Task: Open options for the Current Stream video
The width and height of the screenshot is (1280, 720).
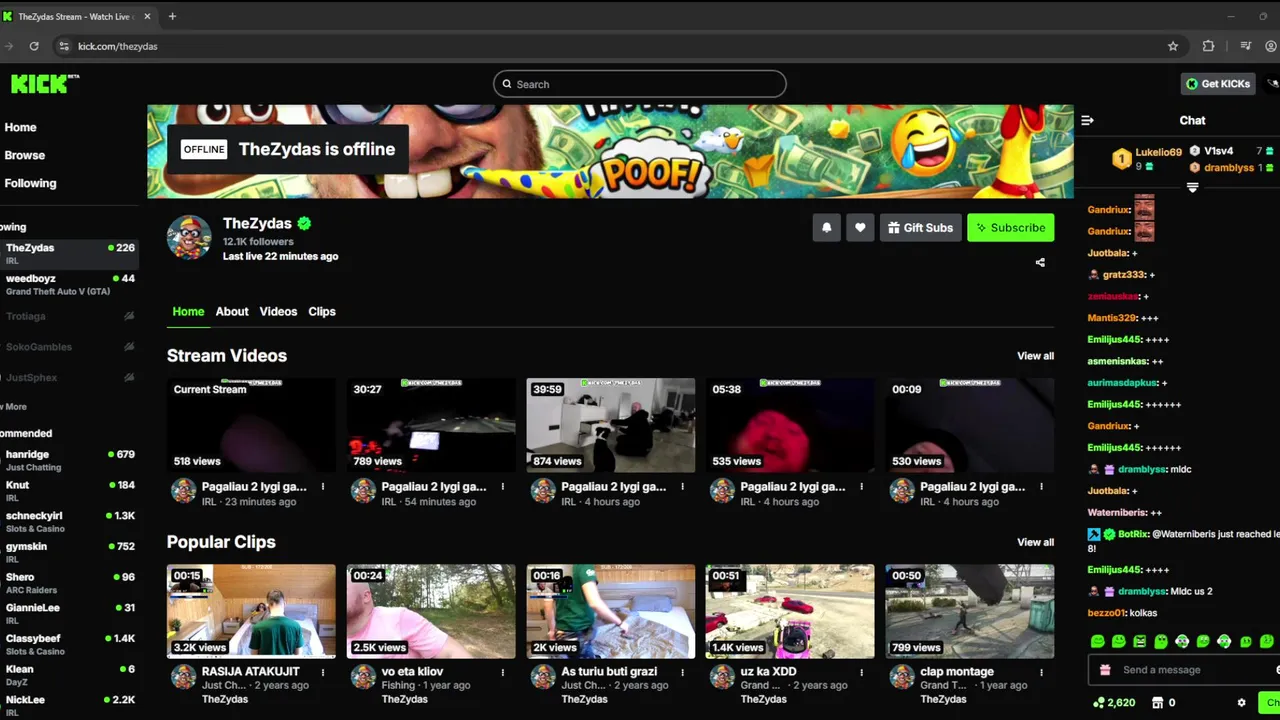Action: pyautogui.click(x=322, y=487)
